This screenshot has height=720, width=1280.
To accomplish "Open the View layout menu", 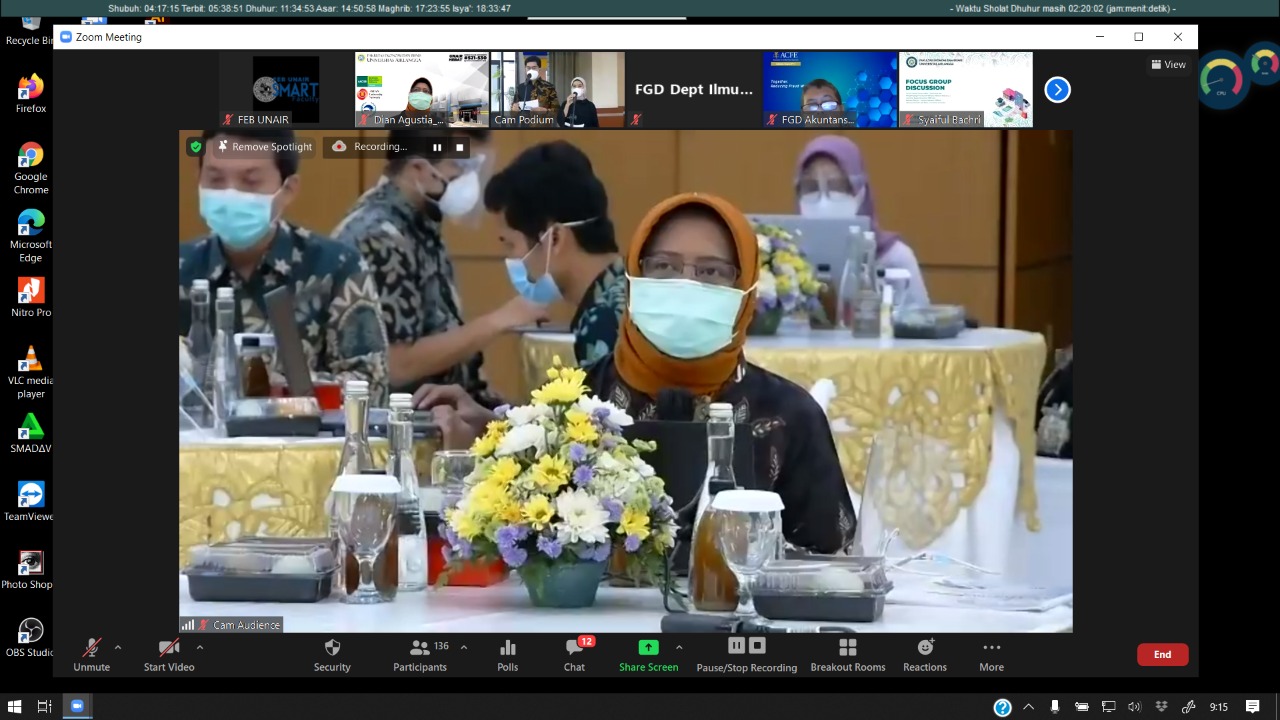I will coord(1168,65).
